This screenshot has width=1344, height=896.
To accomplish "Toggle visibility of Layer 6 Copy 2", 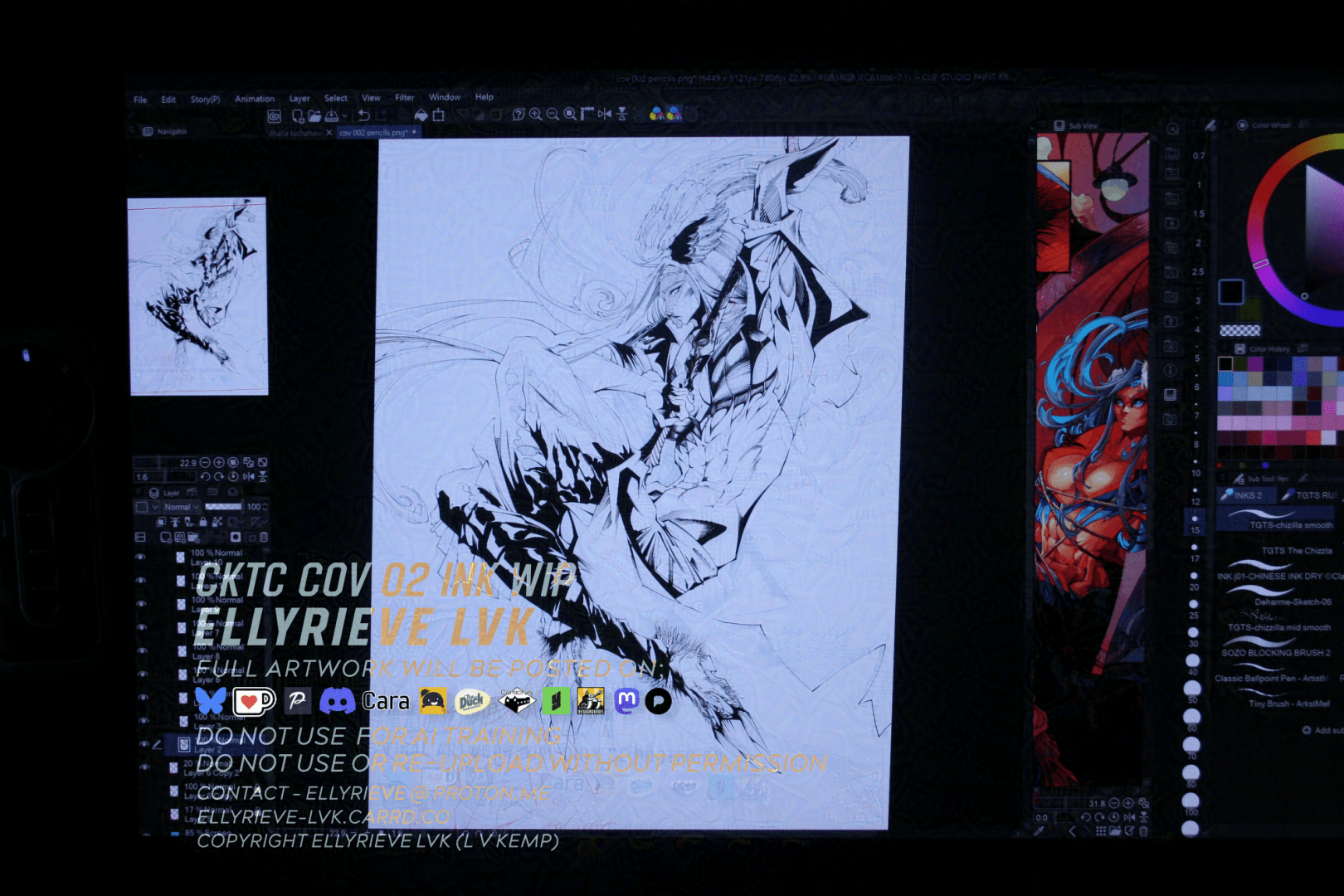I will pyautogui.click(x=144, y=767).
